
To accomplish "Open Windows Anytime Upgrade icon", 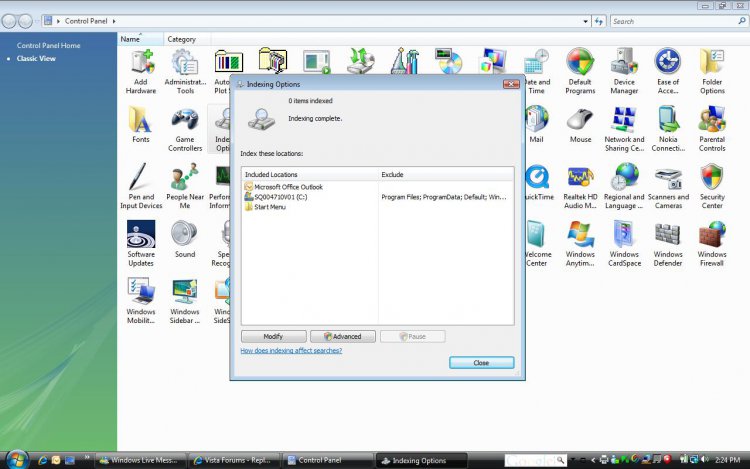I will (580, 244).
